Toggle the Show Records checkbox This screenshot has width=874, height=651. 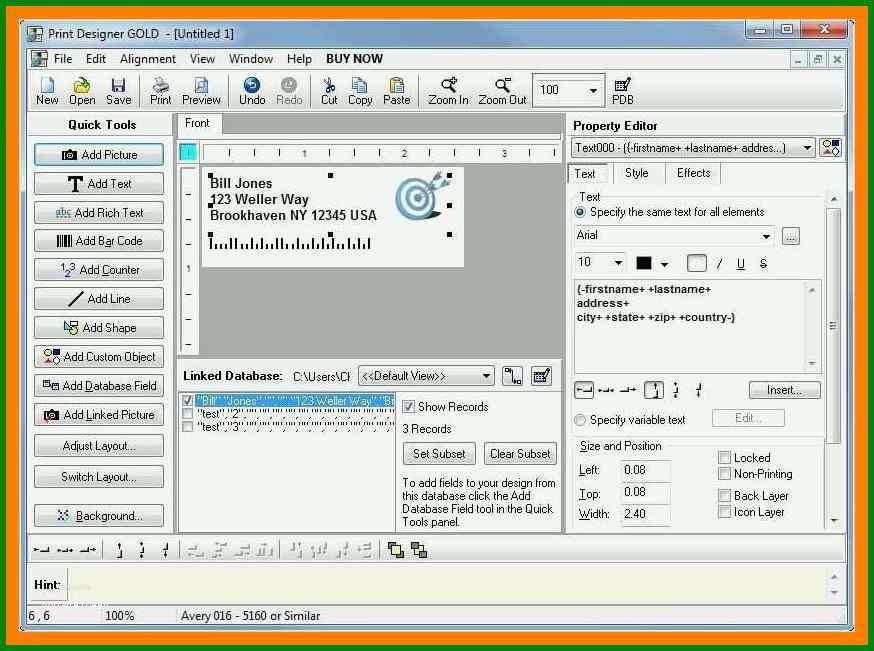click(409, 407)
